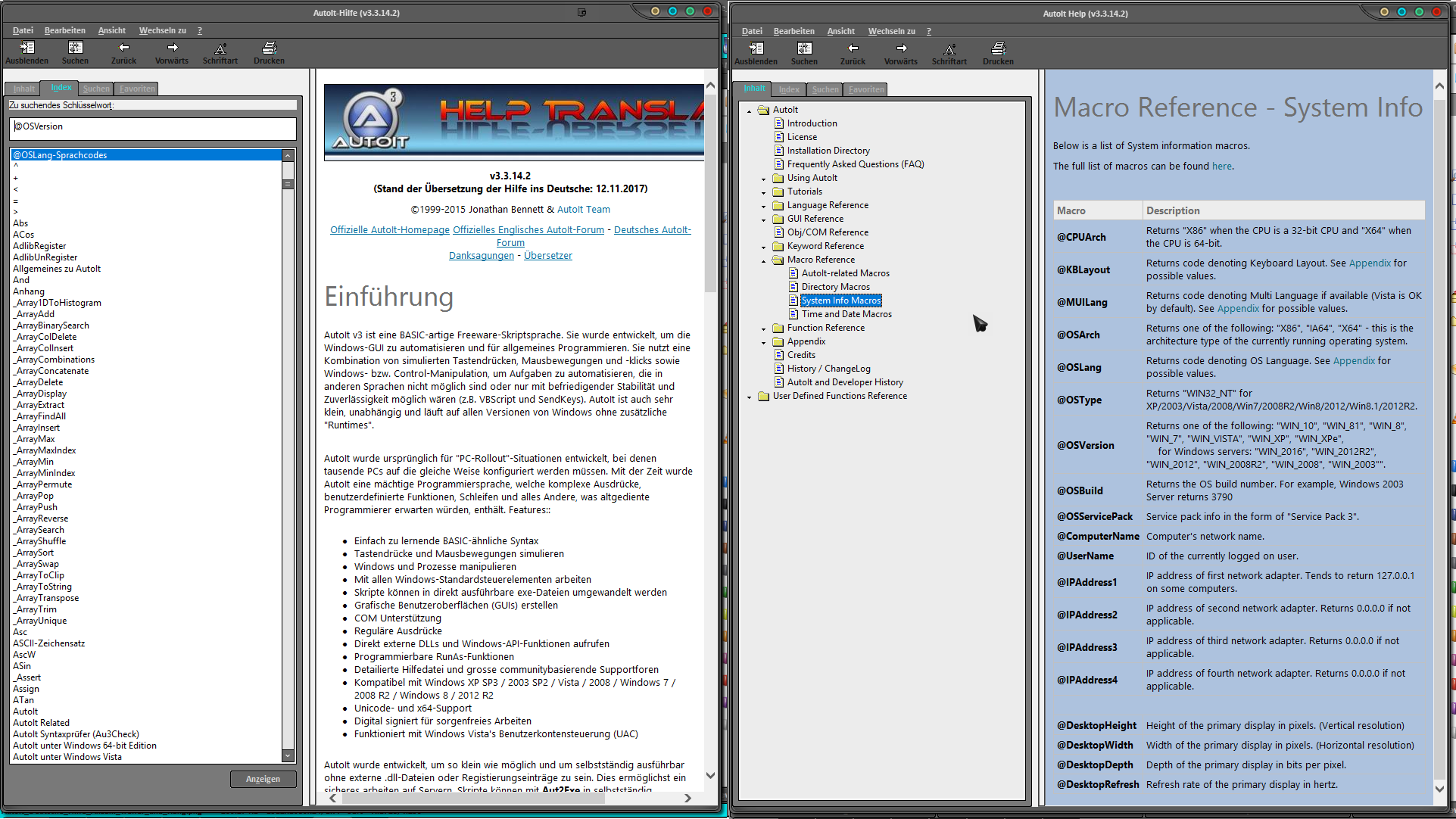1456x819 pixels.
Task: Open Bearbeiten menu in right window
Action: pyautogui.click(x=793, y=31)
